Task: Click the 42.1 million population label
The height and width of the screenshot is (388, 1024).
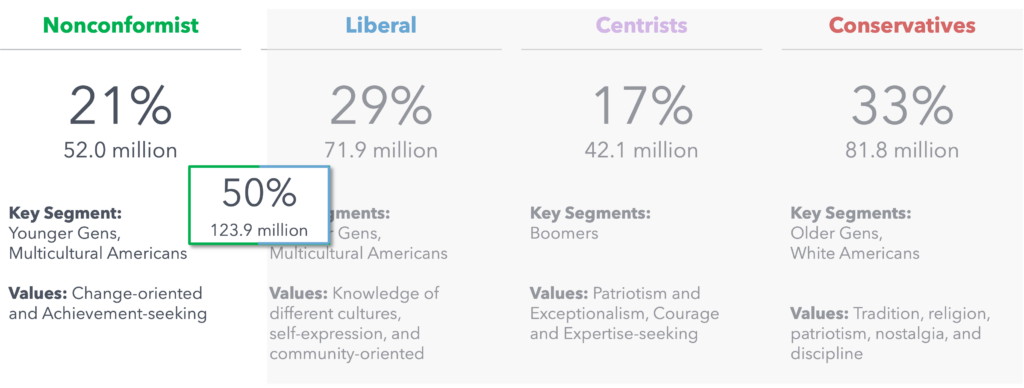Action: [641, 151]
